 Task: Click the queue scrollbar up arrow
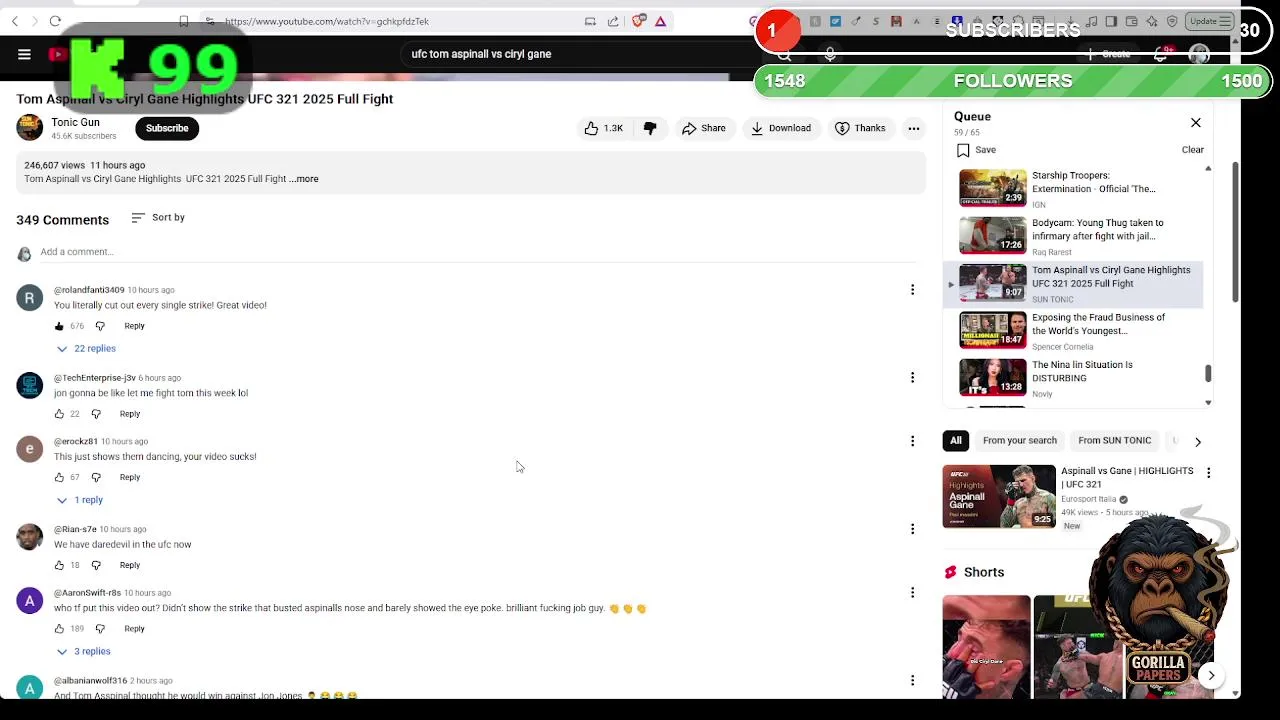(x=1208, y=169)
